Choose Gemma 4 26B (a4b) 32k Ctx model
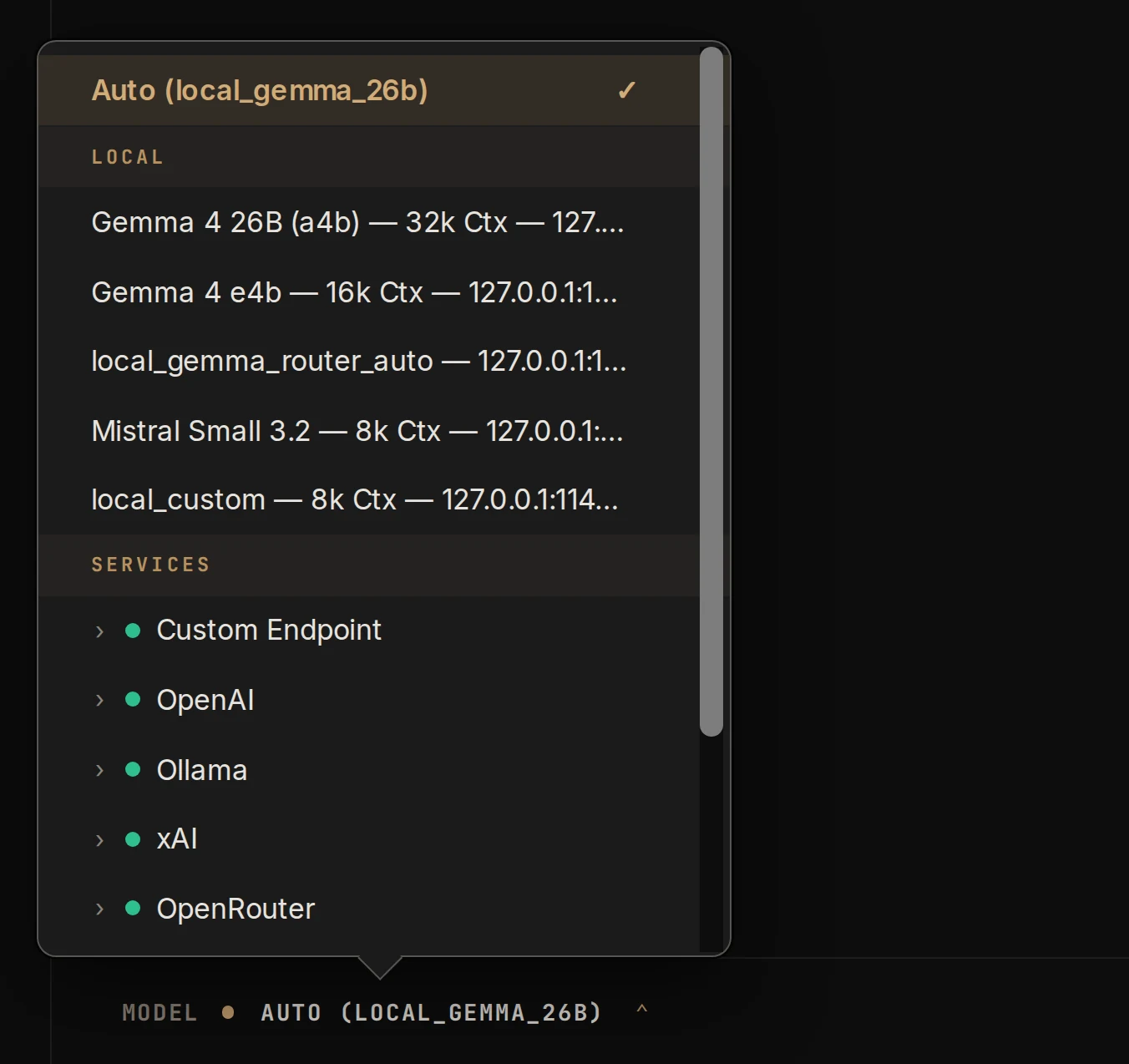1129x1064 pixels. (368, 222)
